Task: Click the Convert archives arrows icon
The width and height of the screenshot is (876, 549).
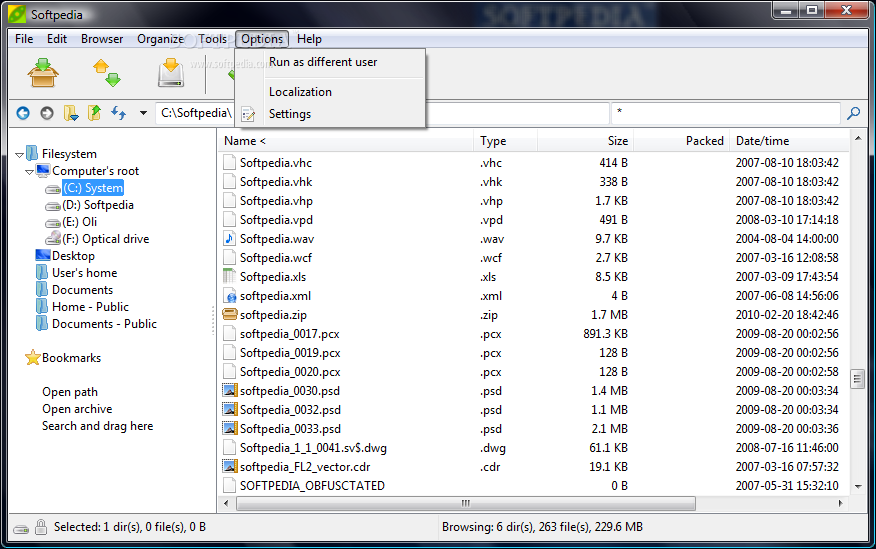Action: click(107, 73)
